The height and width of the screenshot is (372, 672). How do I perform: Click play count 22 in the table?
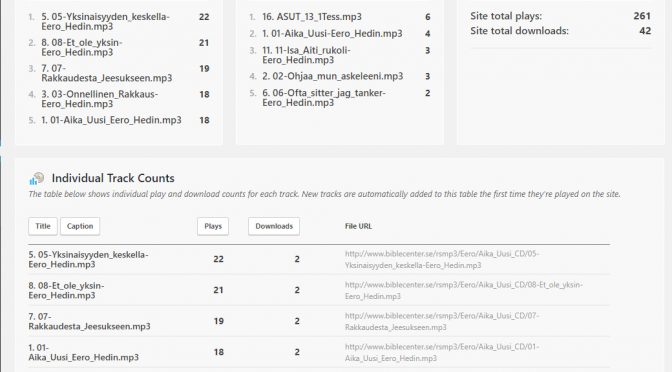(x=219, y=259)
